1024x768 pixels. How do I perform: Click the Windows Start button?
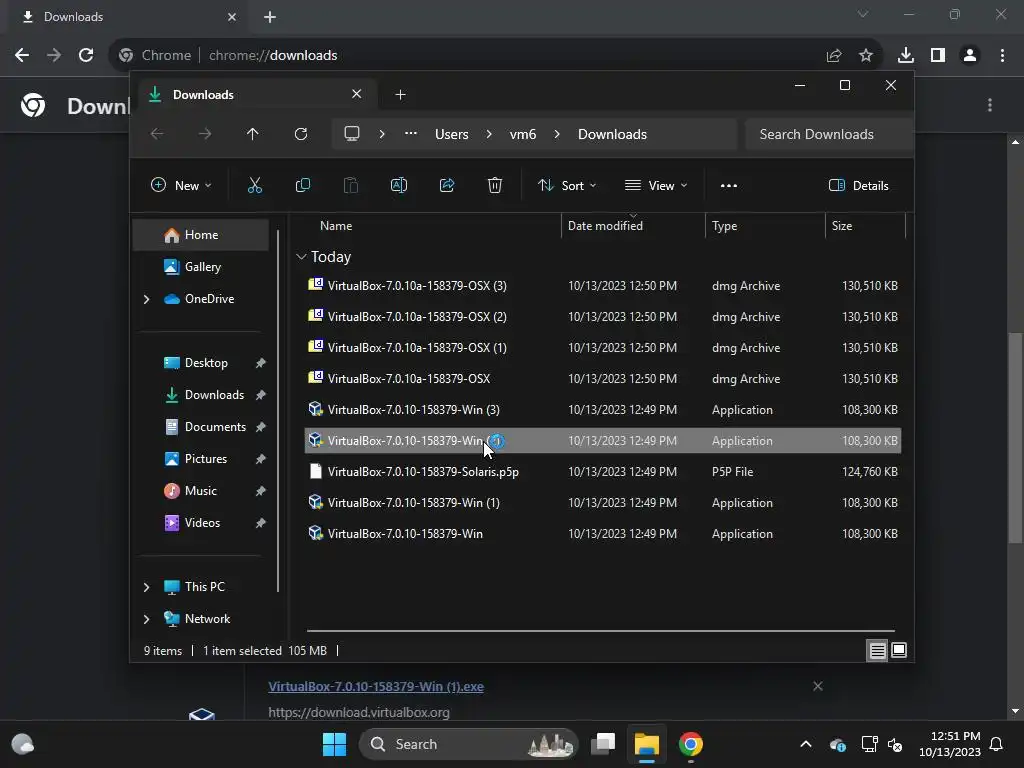334,744
